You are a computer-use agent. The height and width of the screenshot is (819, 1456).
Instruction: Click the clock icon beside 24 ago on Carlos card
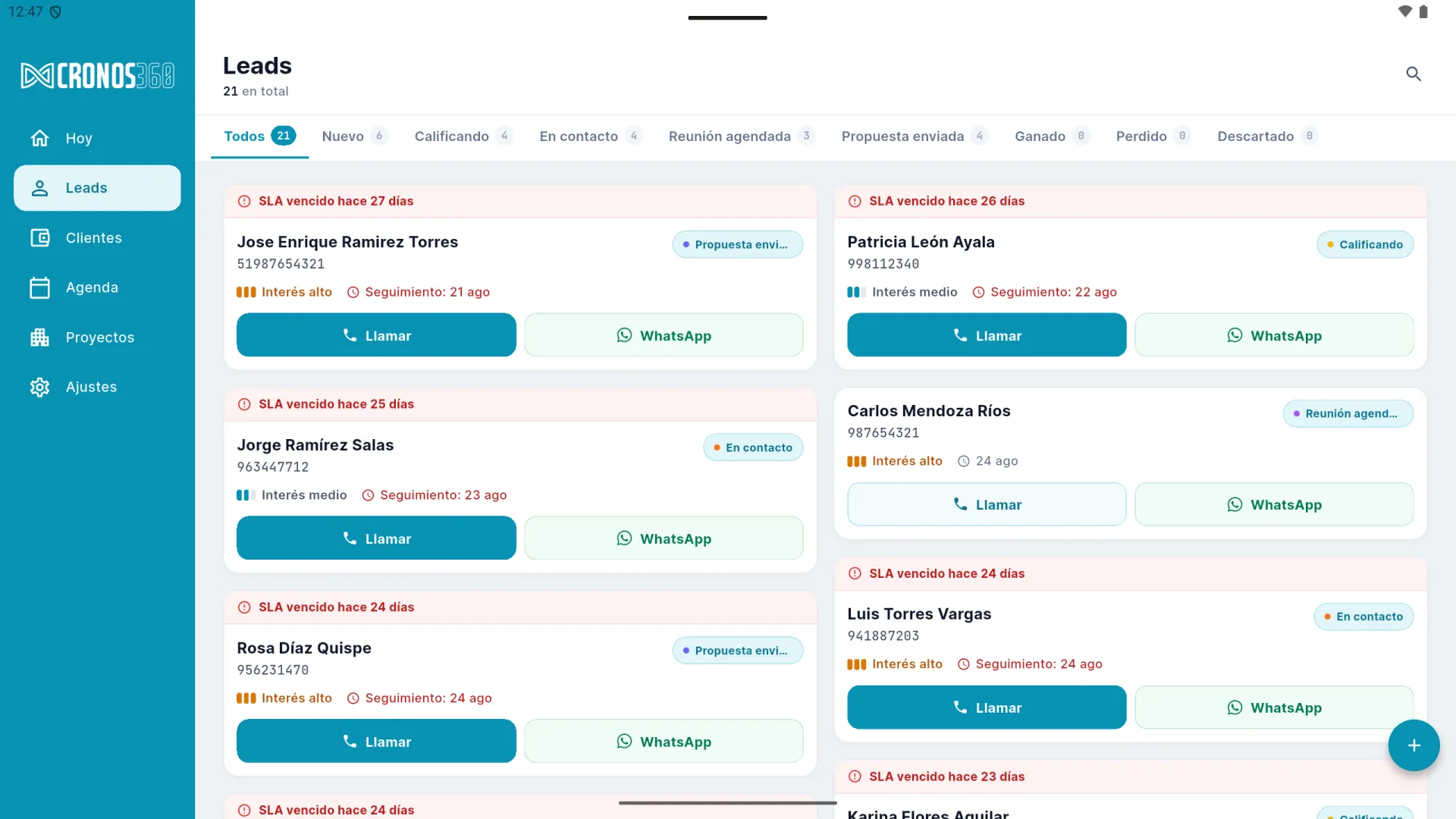pos(964,461)
